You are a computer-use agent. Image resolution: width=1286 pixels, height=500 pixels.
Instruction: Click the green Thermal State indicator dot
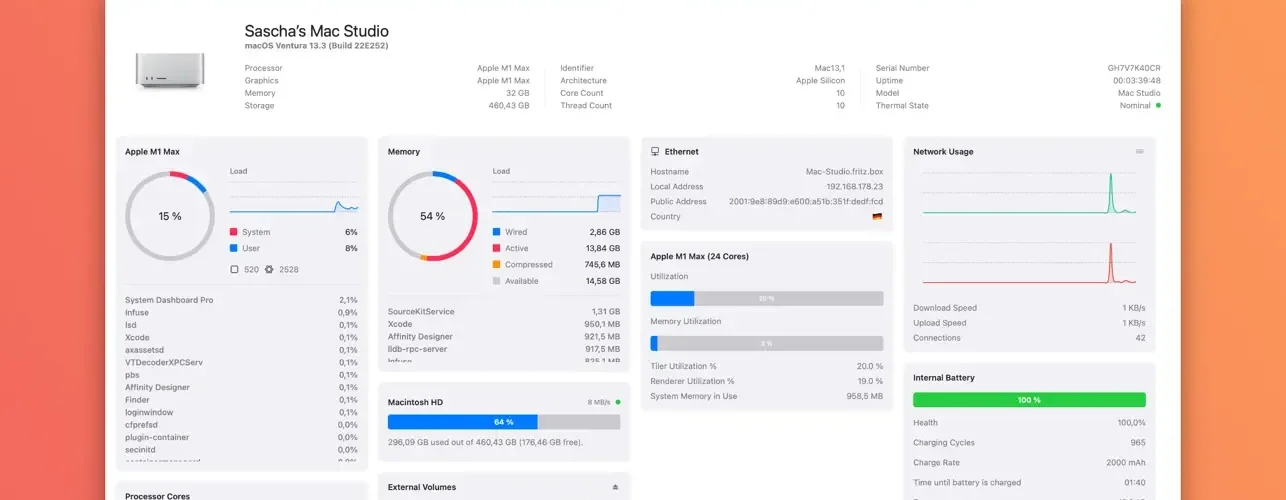click(1158, 105)
